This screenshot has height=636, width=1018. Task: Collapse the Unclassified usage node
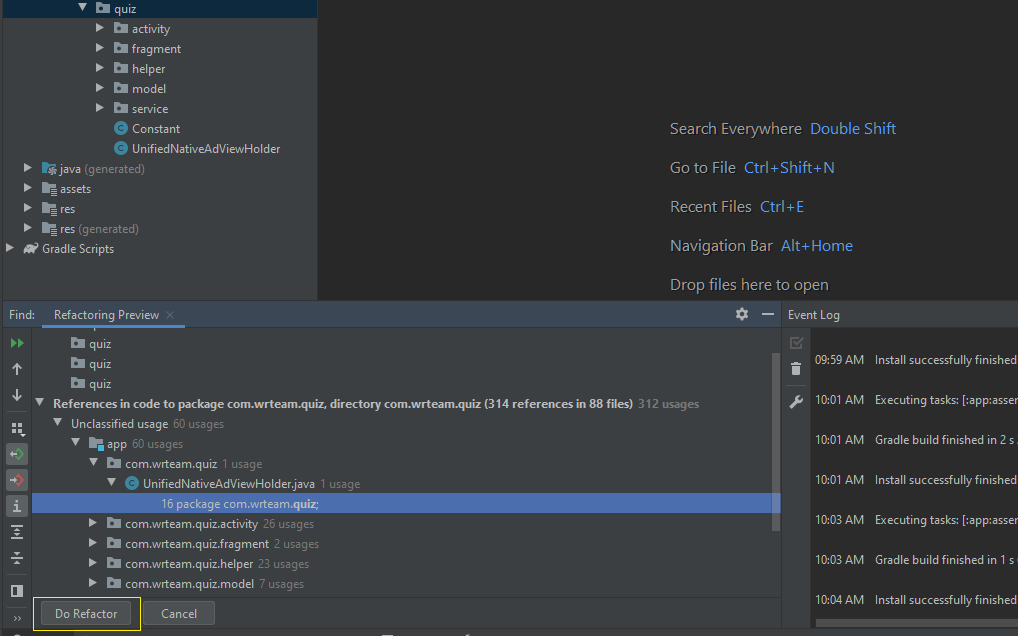tap(58, 423)
